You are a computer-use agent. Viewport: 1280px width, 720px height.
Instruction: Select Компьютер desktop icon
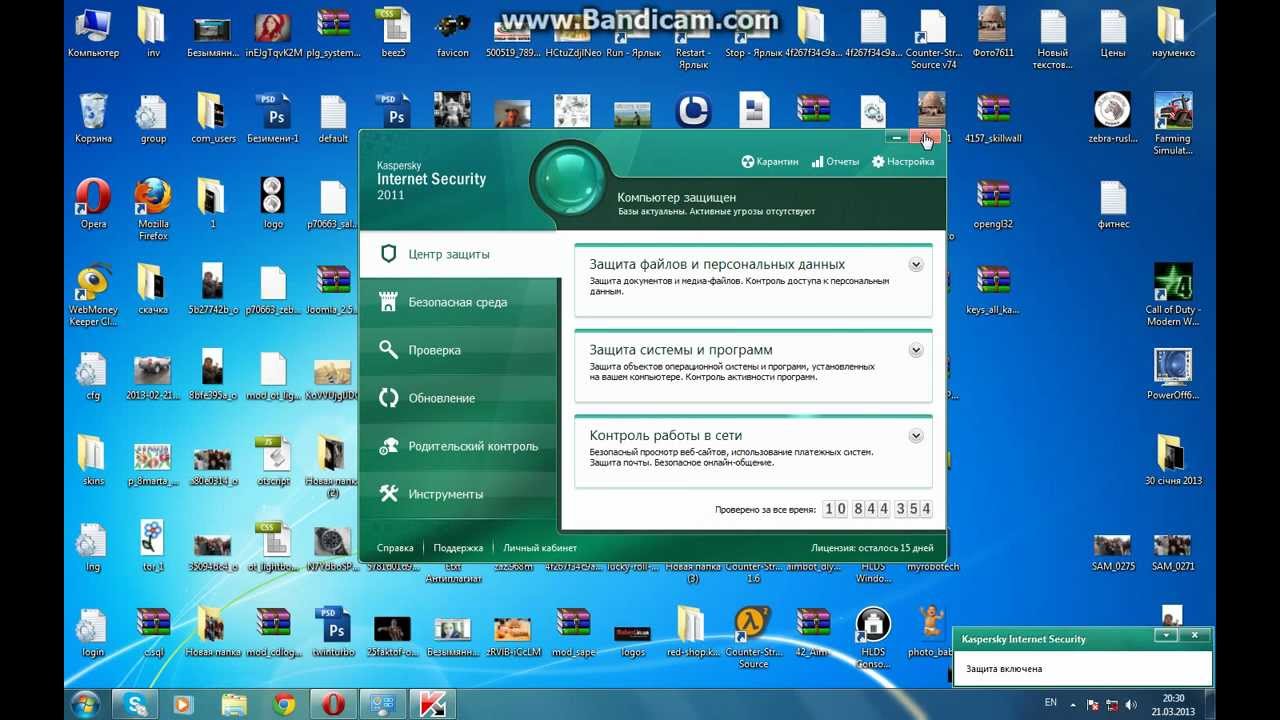93,32
